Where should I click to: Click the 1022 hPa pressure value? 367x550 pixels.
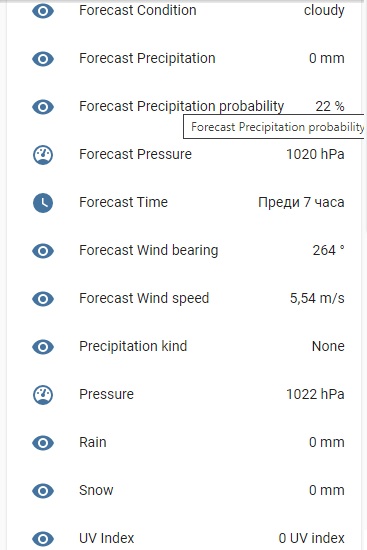[315, 395]
